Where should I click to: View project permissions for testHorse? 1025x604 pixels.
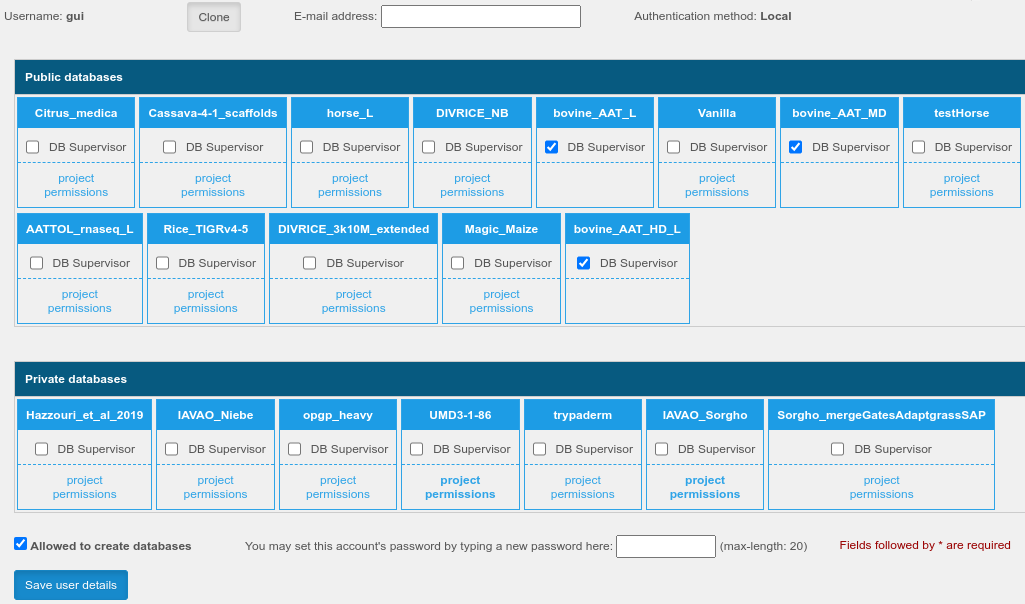pos(961,185)
